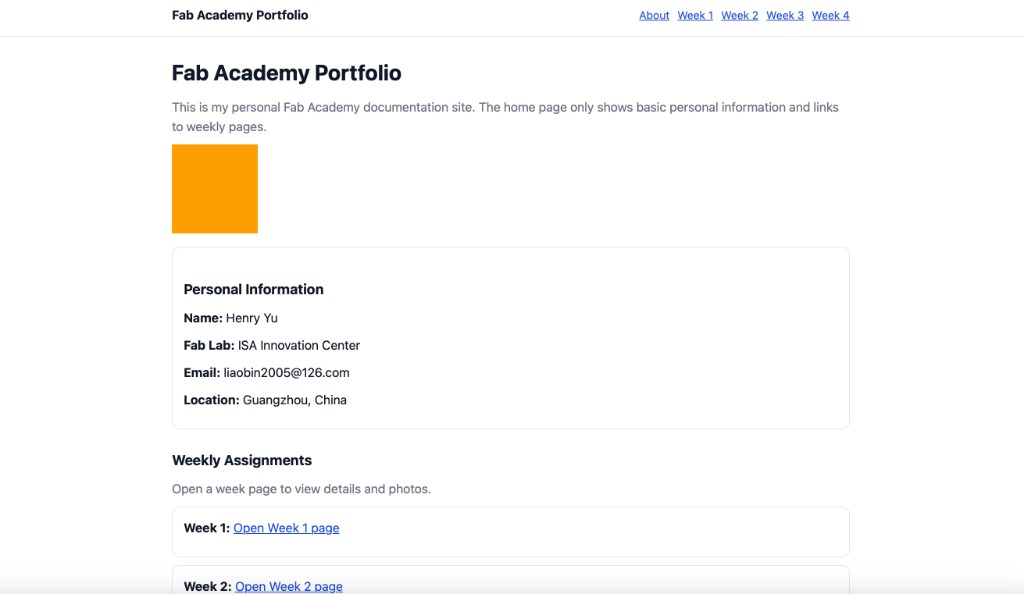Screen dimensions: 1024x594
Task: Click the Open a week page instruction text
Action: pyautogui.click(x=301, y=488)
